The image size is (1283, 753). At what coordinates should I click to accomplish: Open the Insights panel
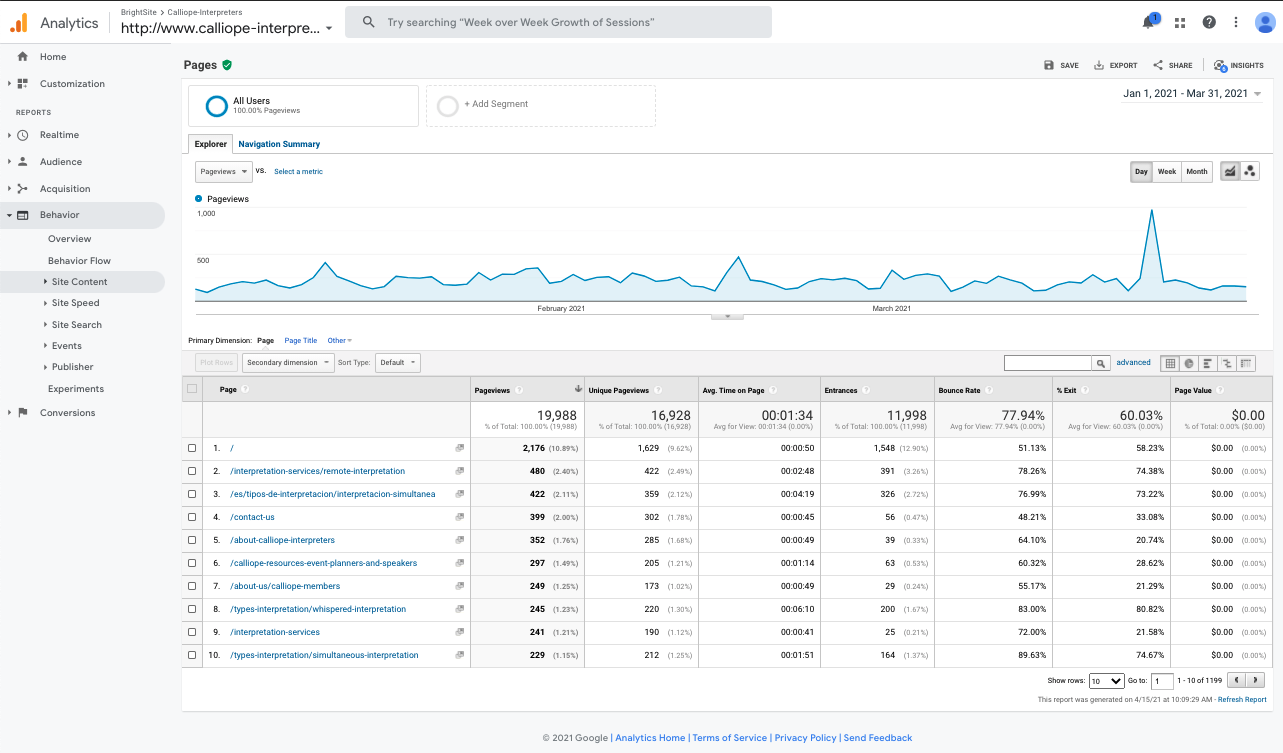pos(1238,65)
